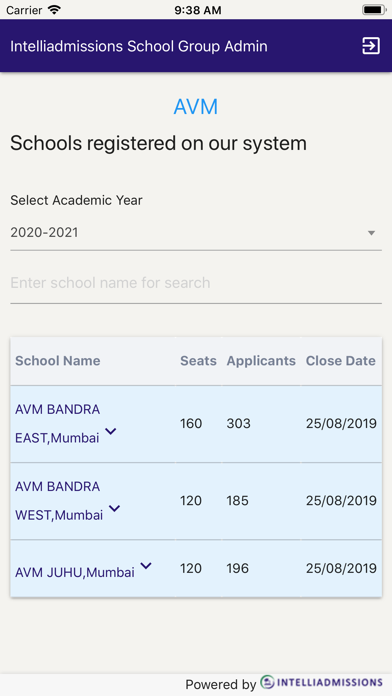Click the Intelliadmissions logo in footer

(x=321, y=682)
